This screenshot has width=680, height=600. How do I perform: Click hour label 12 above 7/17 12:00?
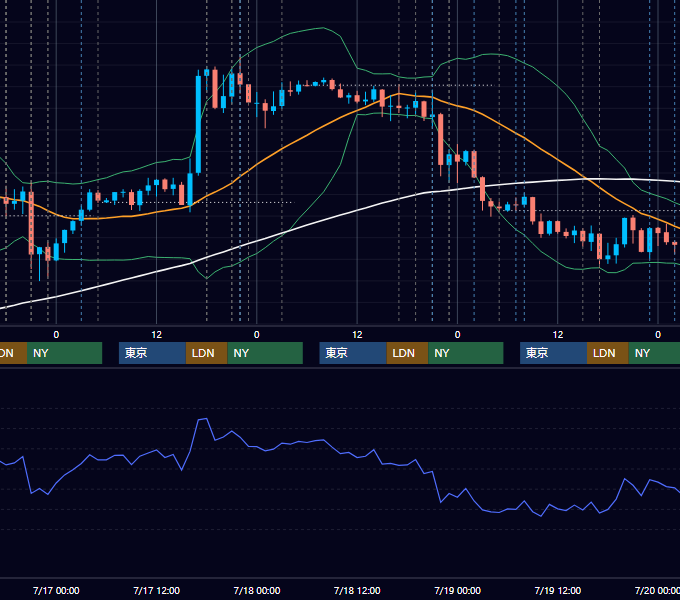(157, 335)
